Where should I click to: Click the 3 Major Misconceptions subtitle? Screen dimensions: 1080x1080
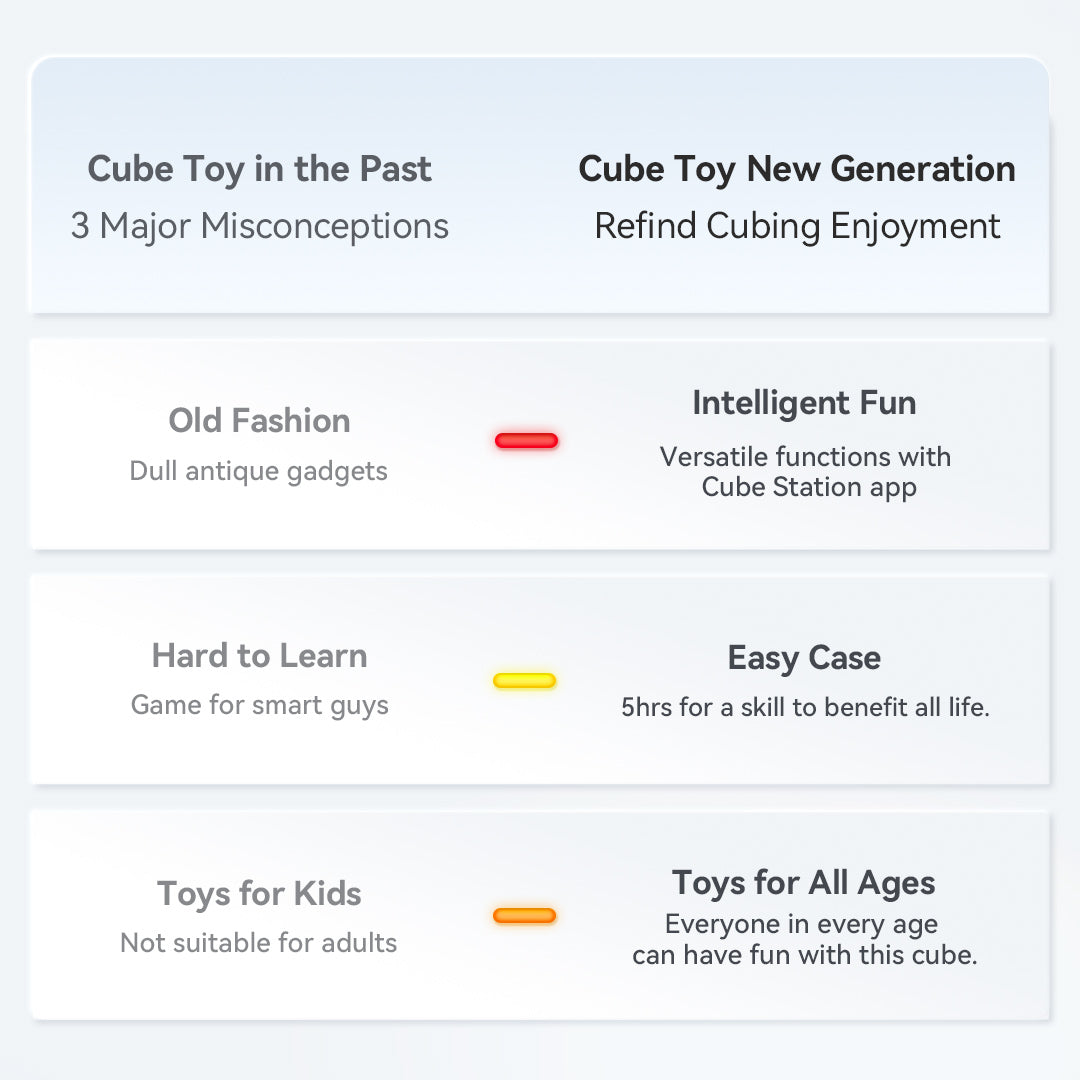point(260,227)
